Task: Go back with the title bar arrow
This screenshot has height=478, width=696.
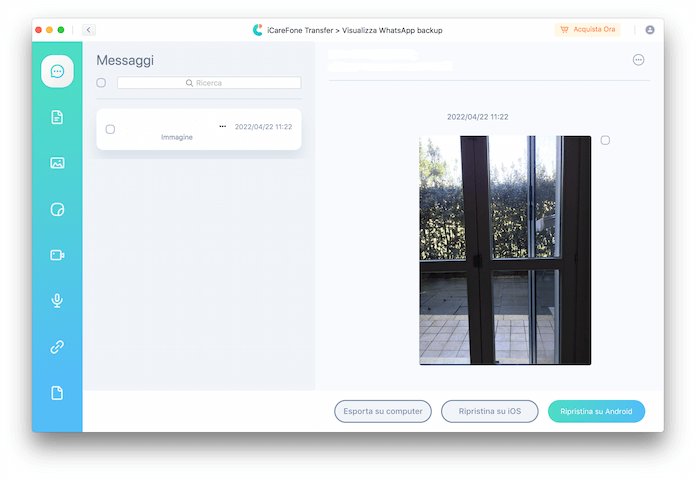Action: pos(89,30)
